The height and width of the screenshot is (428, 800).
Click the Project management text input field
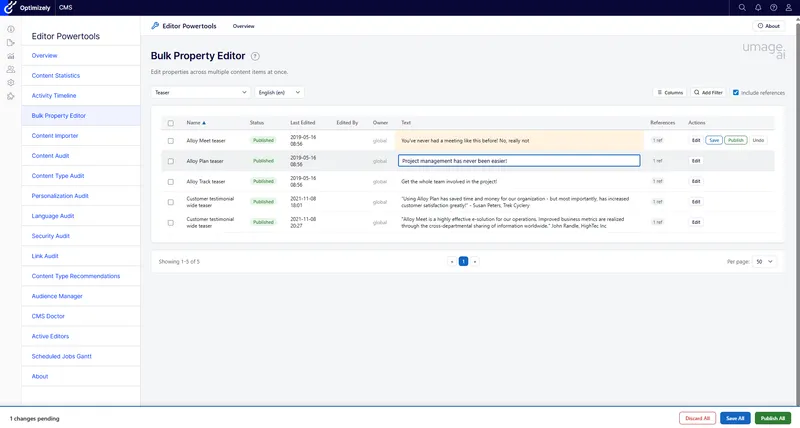[x=519, y=161]
